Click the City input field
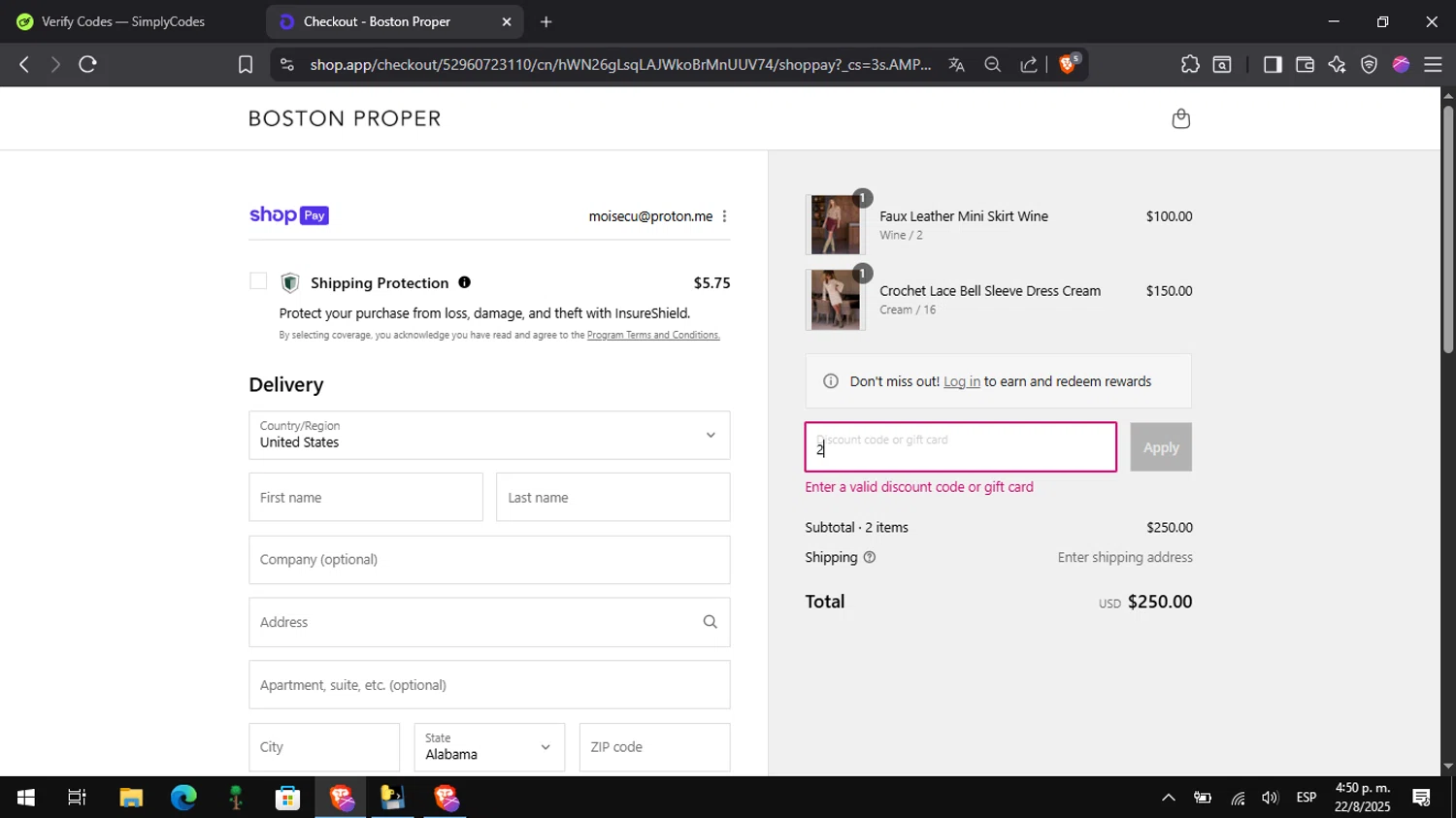The height and width of the screenshot is (818, 1456). point(324,747)
